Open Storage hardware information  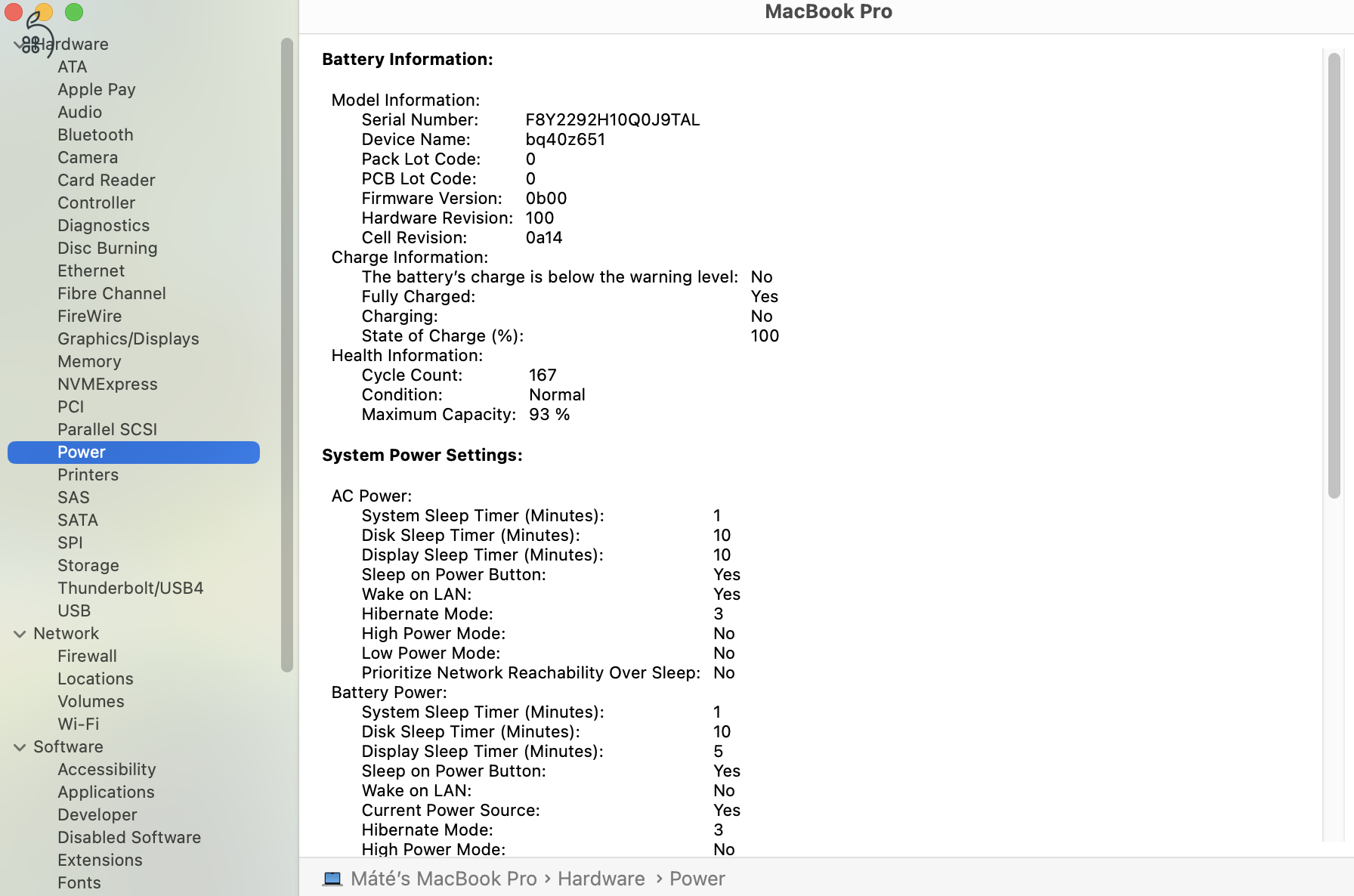88,566
